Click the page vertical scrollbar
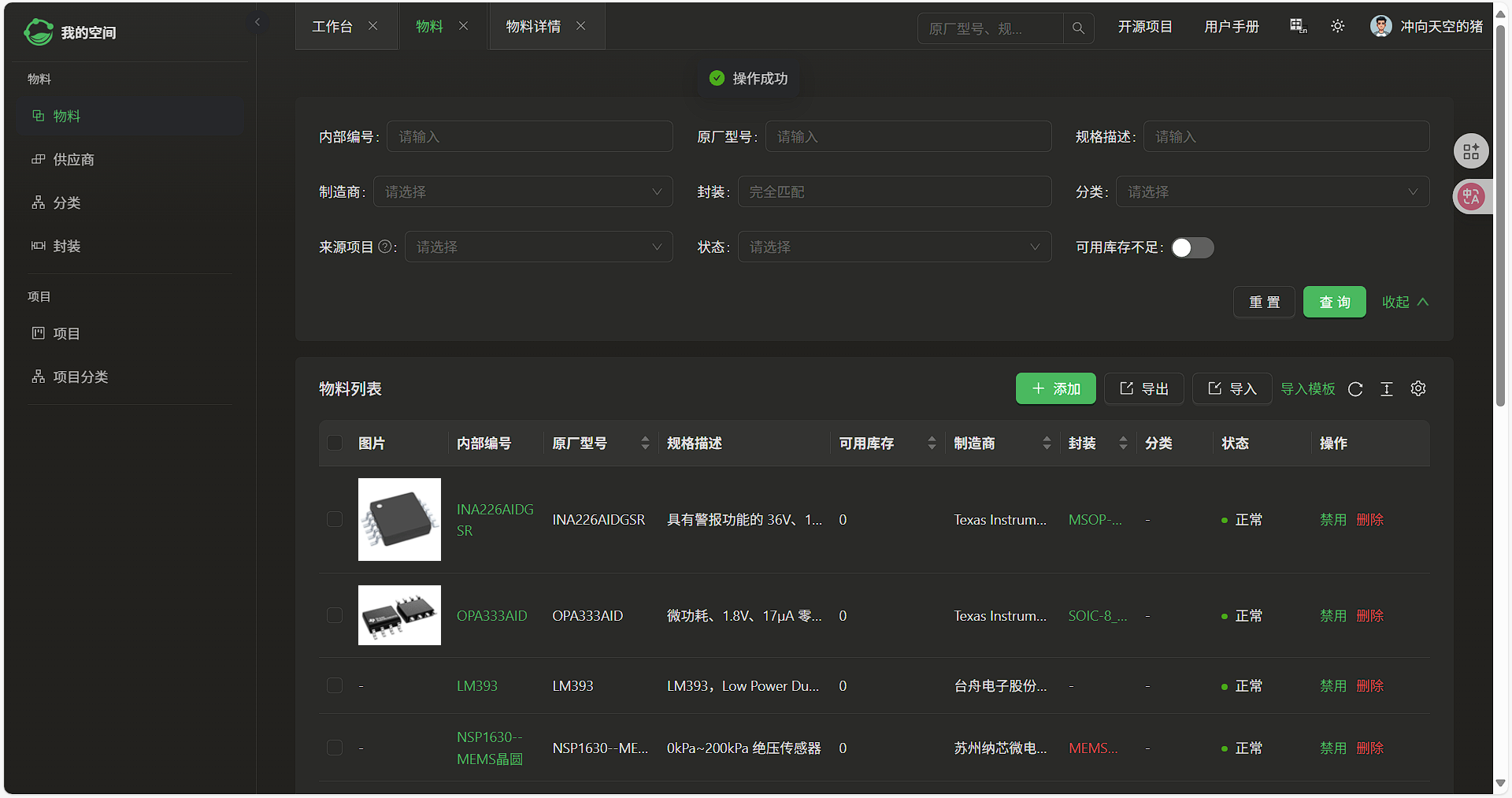1512x798 pixels. (x=1500, y=236)
